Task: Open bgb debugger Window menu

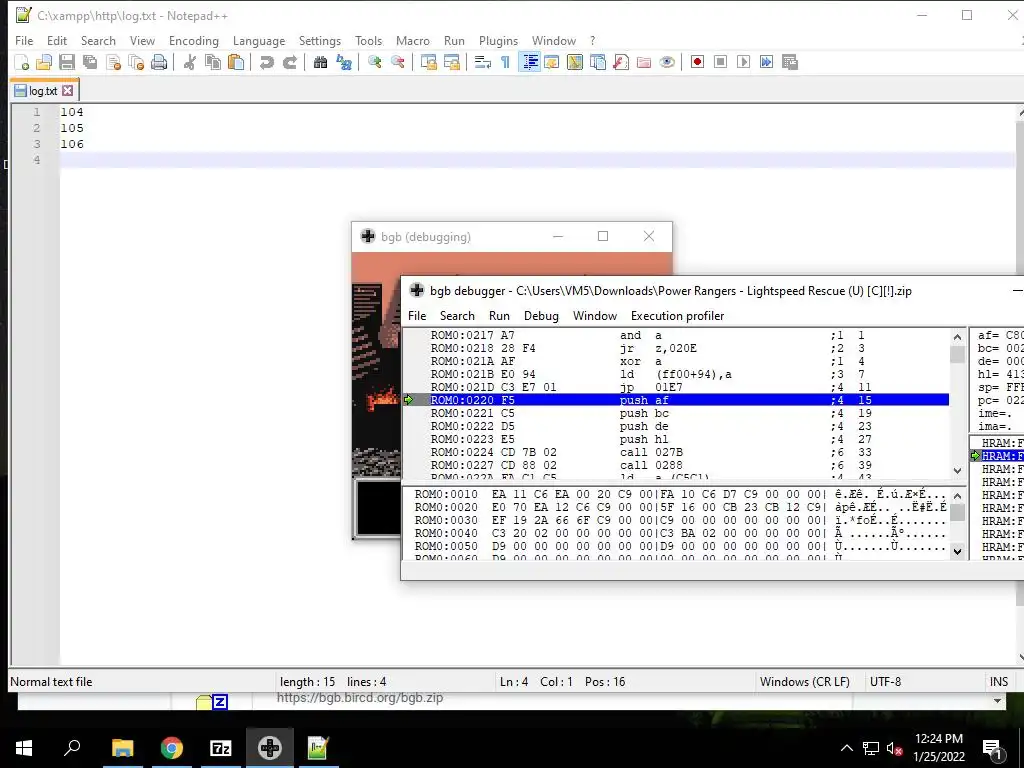Action: pos(595,316)
